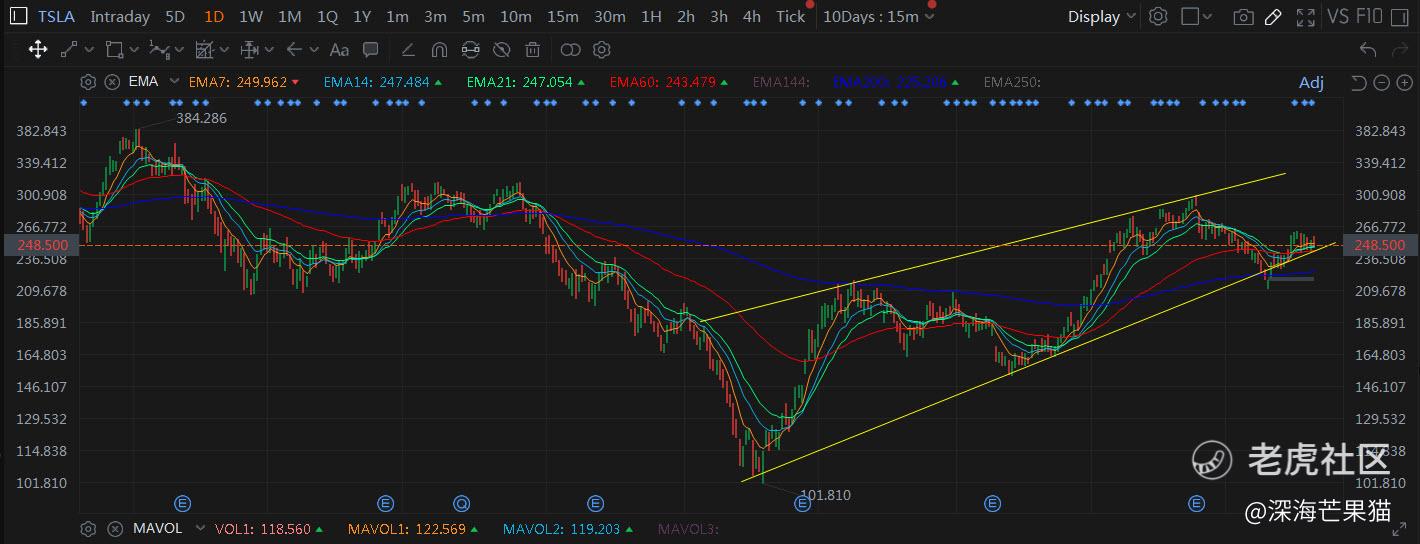Select the Aa text annotation tool
Screen dimensions: 1420x544
339,49
